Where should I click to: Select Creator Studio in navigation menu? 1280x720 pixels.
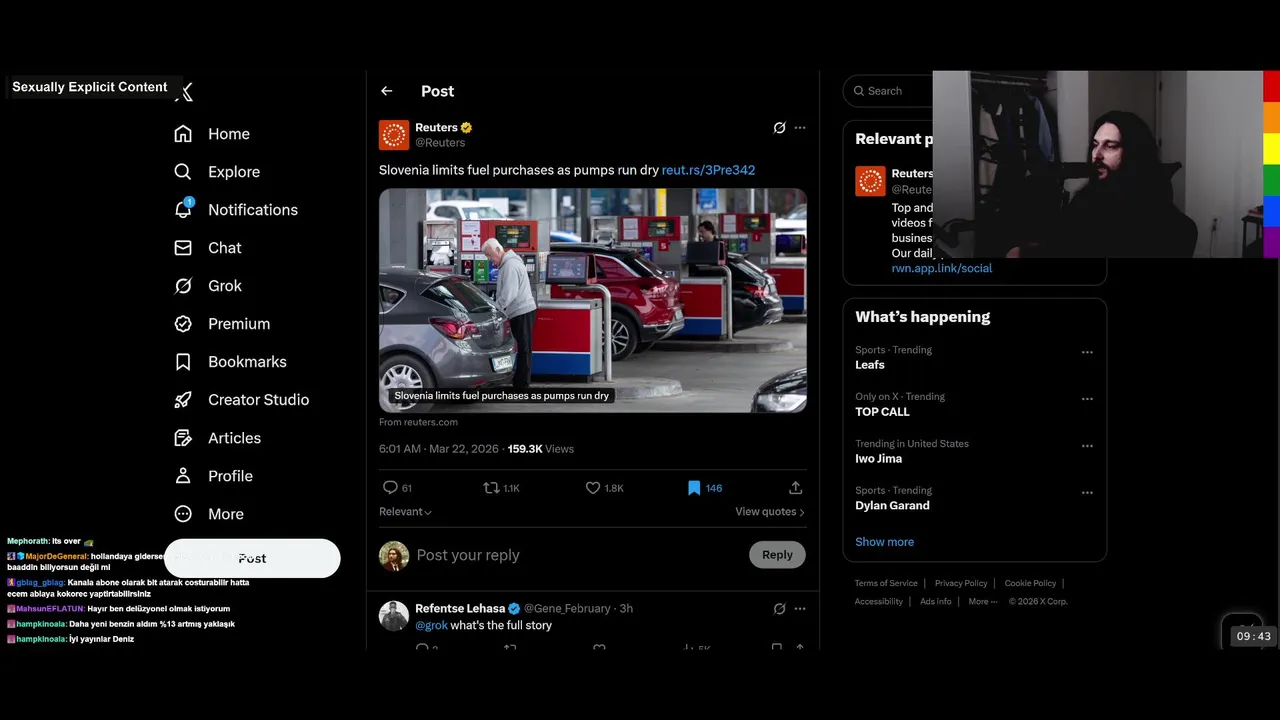pyautogui.click(x=258, y=400)
